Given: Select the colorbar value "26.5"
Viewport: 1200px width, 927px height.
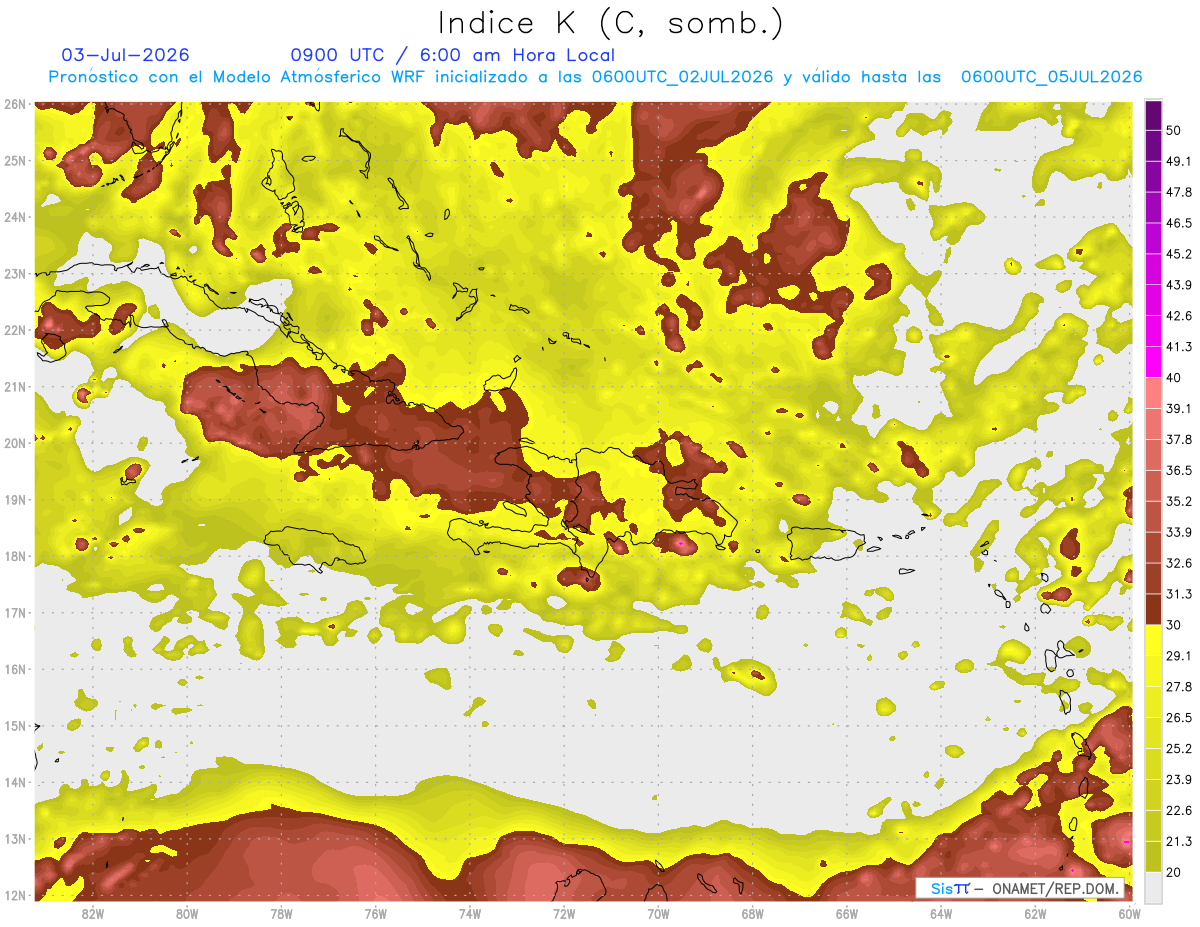Looking at the screenshot, I should [1177, 718].
